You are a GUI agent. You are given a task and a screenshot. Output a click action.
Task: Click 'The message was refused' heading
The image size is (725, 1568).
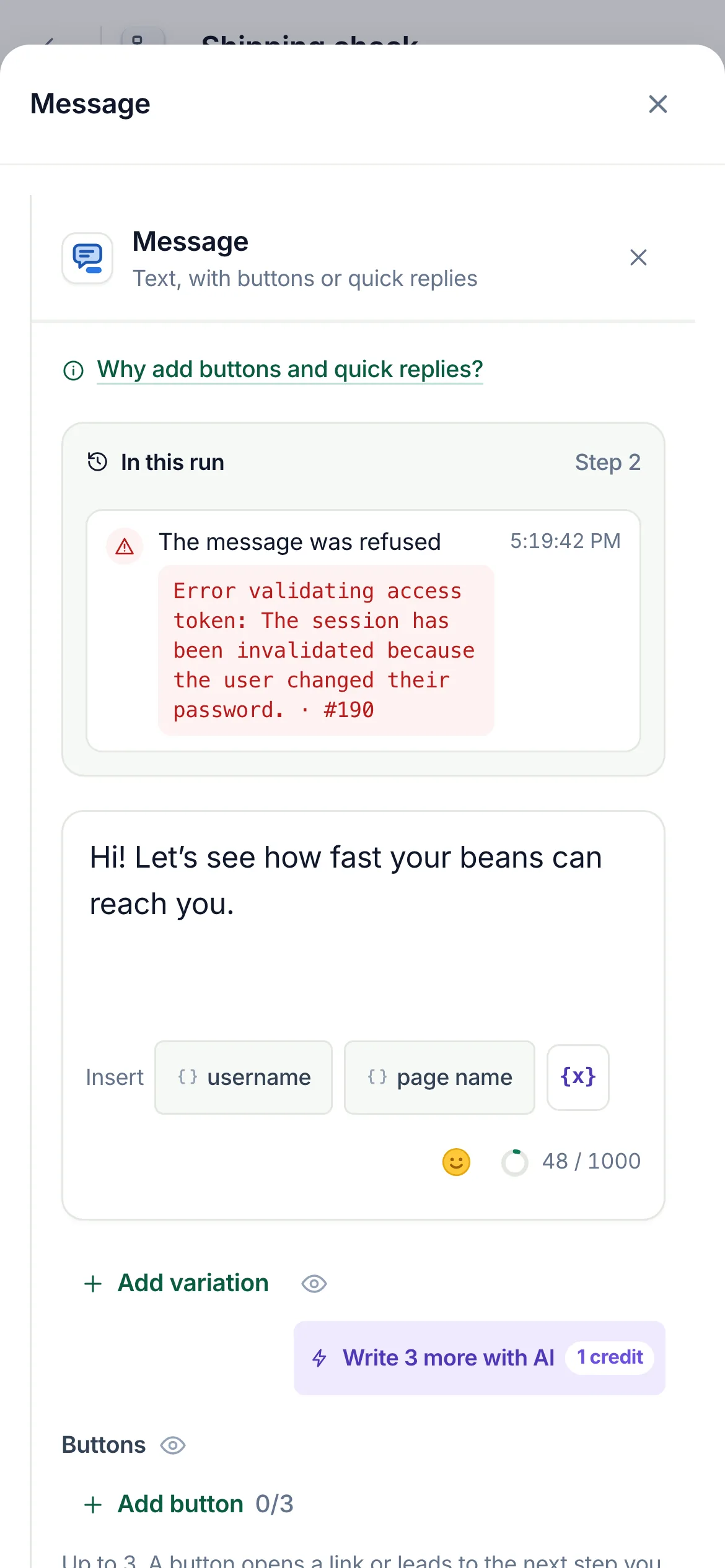300,542
